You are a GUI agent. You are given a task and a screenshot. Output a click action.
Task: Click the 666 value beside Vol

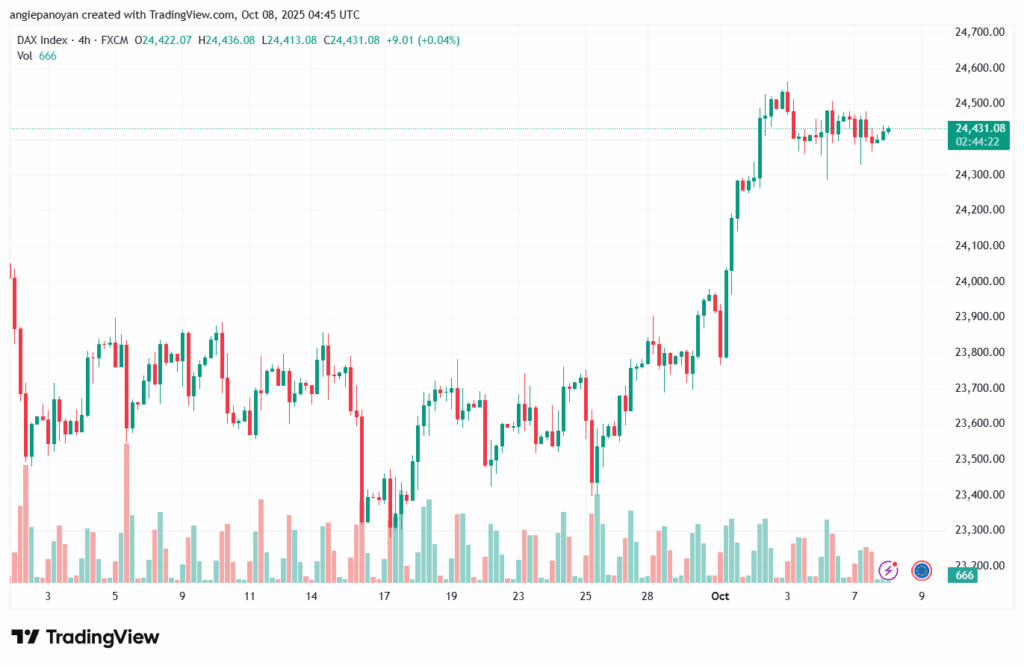47,56
